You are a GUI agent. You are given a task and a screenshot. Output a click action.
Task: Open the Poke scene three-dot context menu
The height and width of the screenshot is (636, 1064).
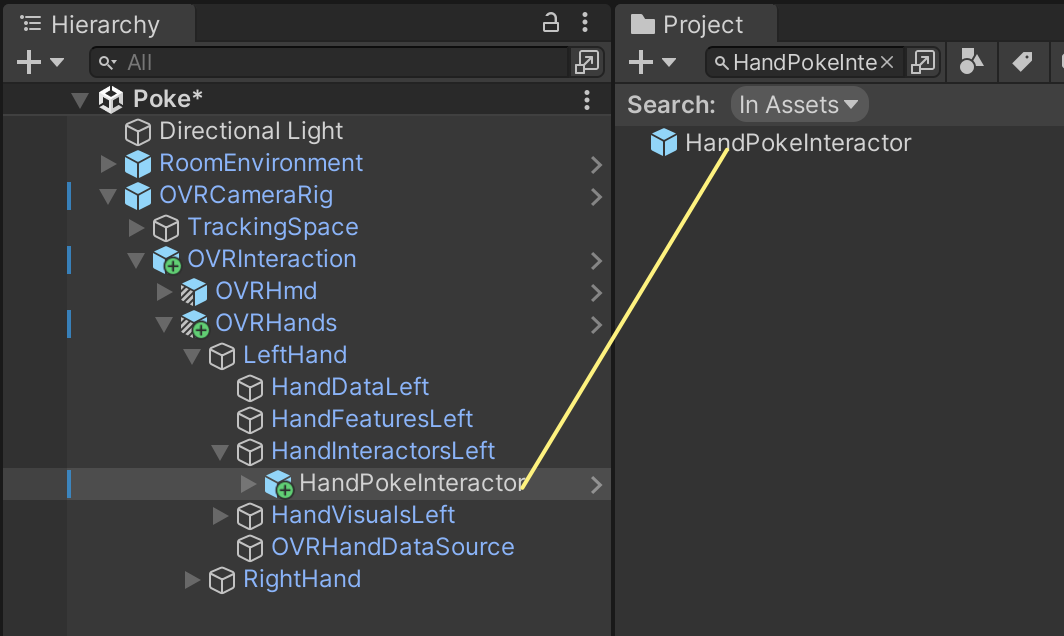587,100
